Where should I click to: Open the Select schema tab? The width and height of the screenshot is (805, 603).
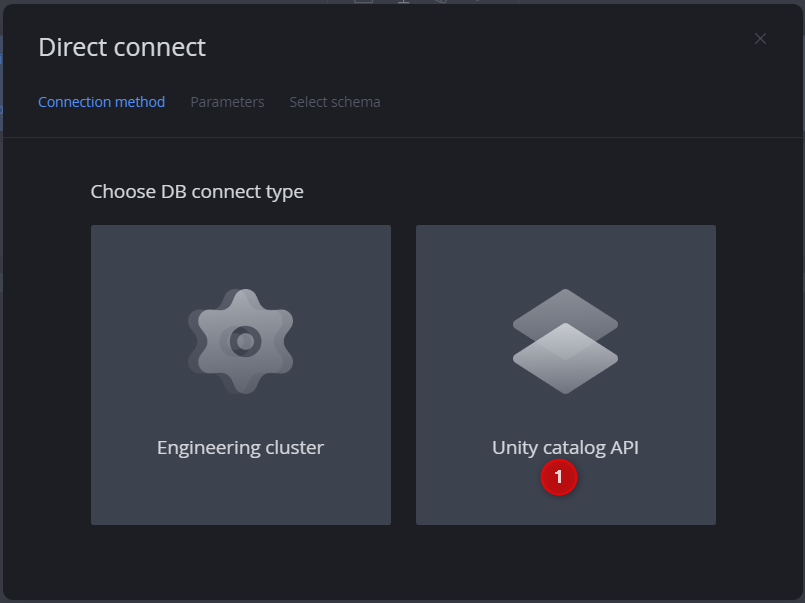pyautogui.click(x=335, y=101)
